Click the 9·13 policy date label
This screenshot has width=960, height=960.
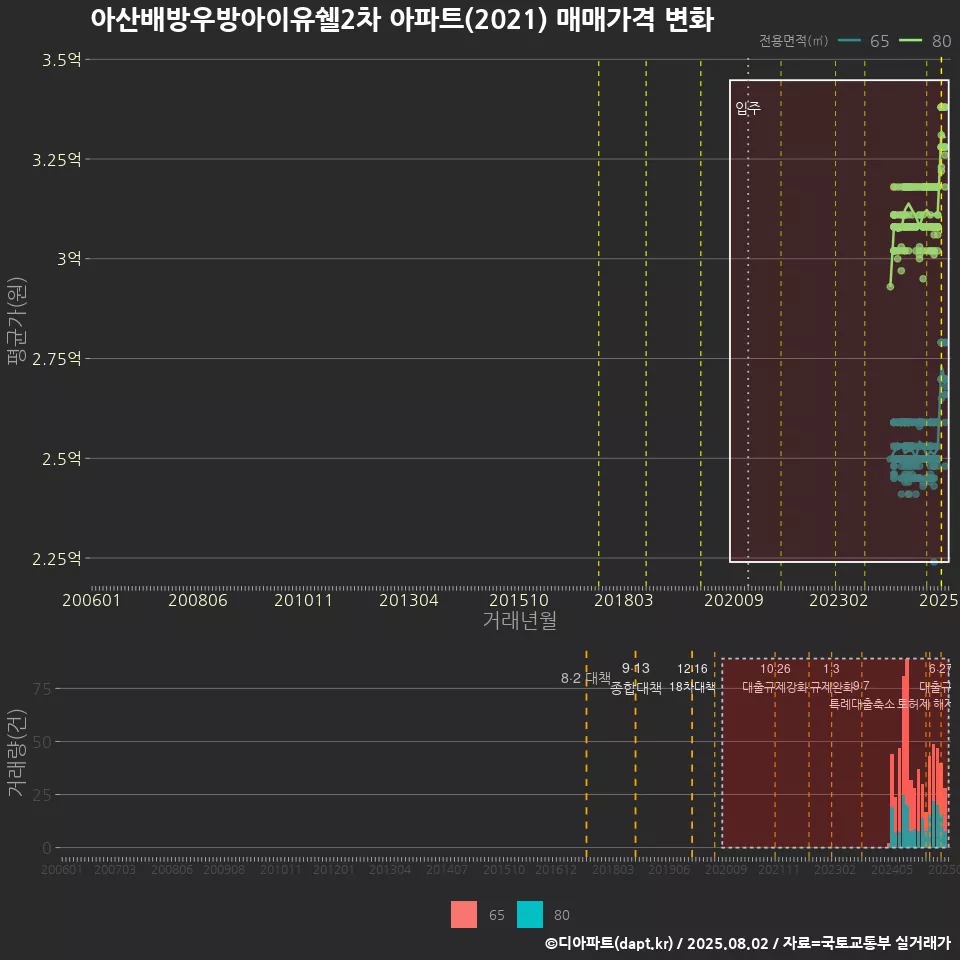tap(636, 668)
